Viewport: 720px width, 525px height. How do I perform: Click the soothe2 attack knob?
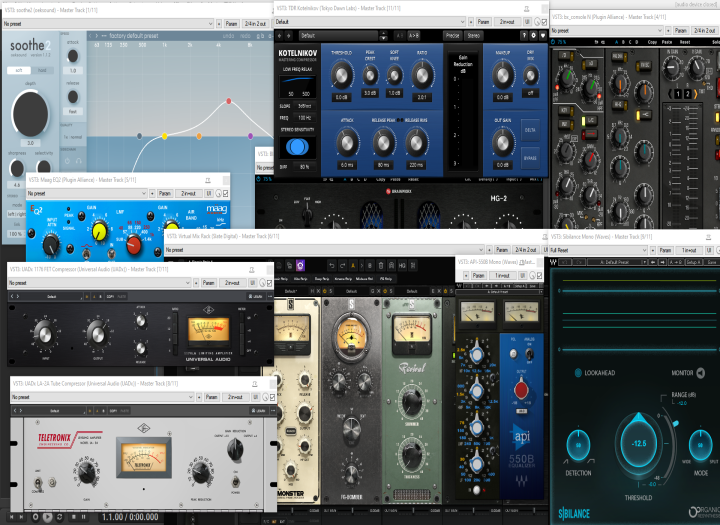pyautogui.click(x=73, y=56)
